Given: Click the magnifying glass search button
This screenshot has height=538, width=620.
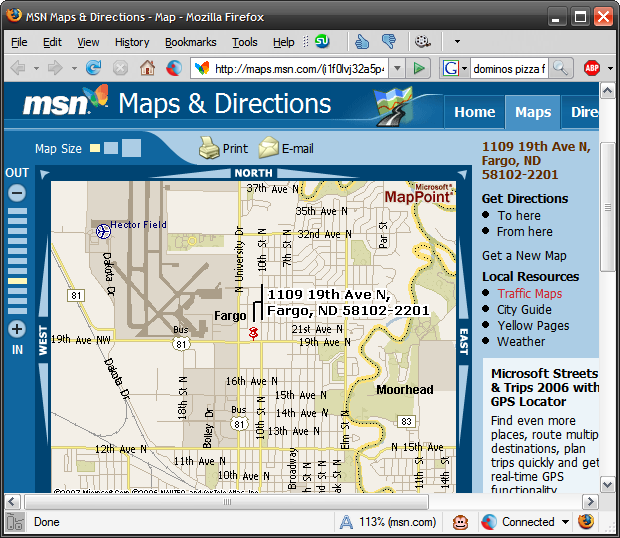Looking at the screenshot, I should [x=561, y=68].
